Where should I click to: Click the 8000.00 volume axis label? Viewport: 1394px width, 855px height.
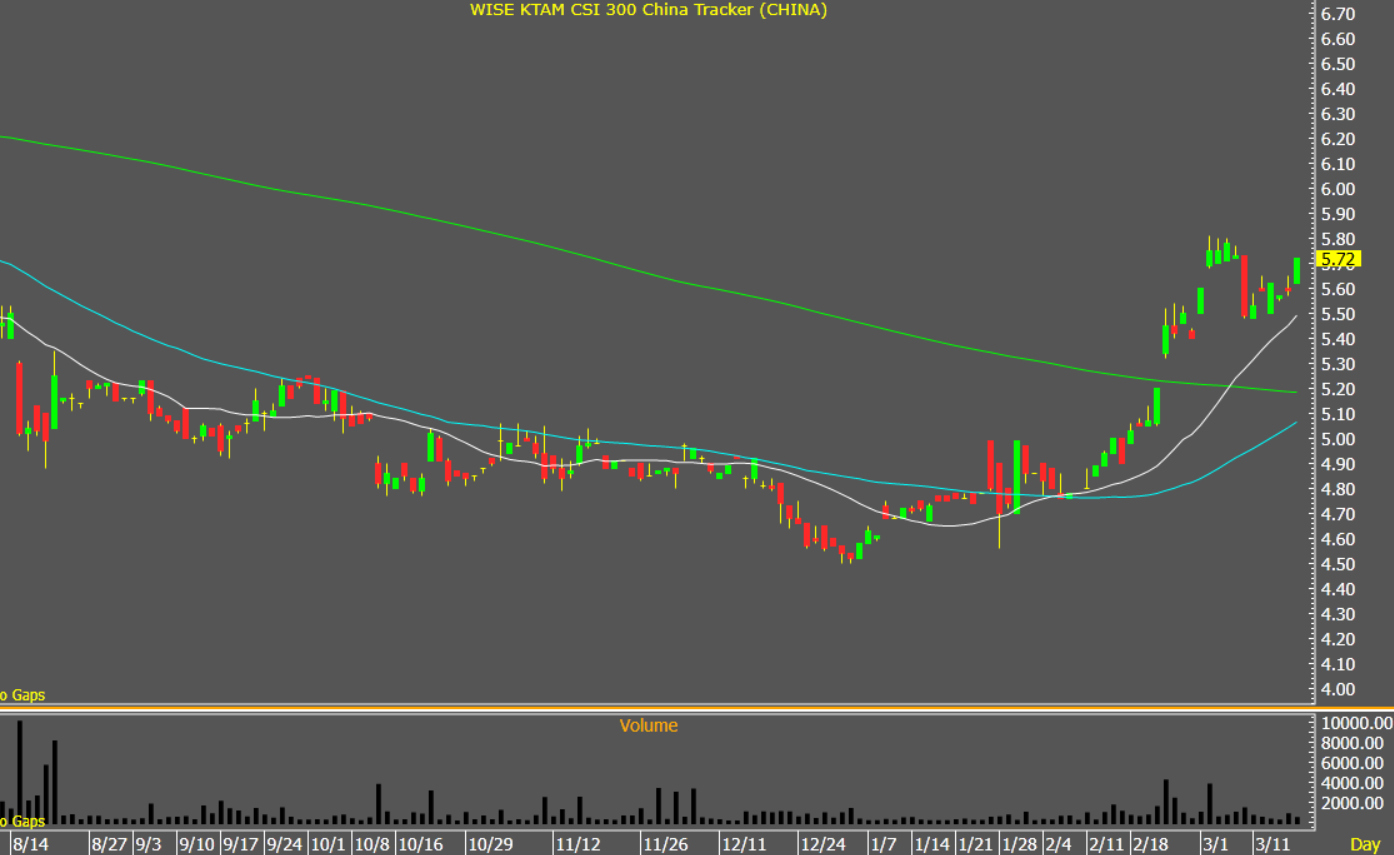[1354, 743]
